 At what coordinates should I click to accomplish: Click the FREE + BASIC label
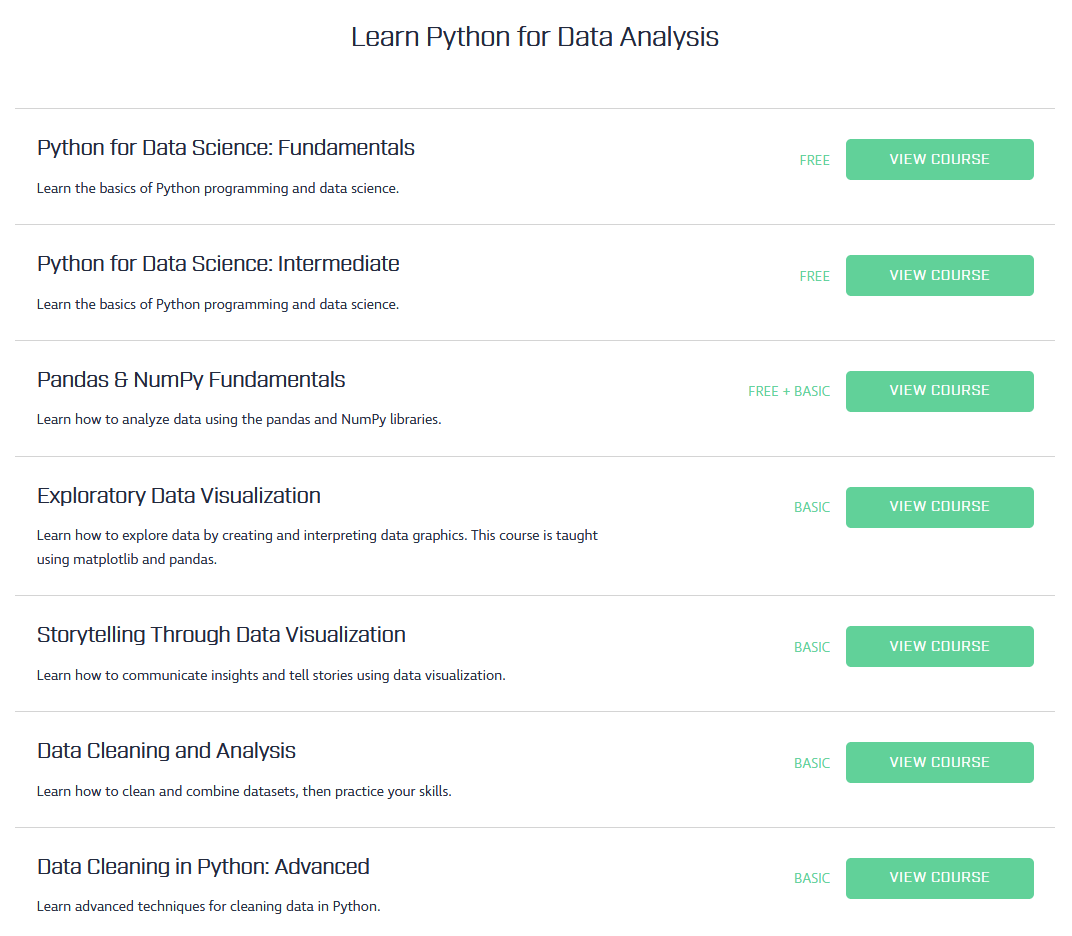coord(789,391)
